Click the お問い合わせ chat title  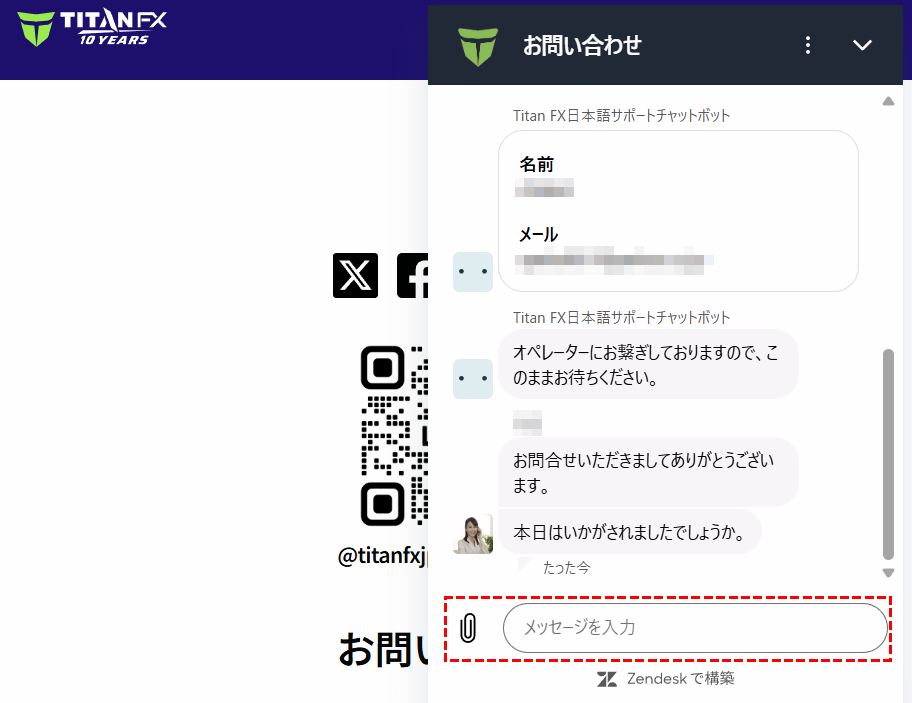click(582, 45)
